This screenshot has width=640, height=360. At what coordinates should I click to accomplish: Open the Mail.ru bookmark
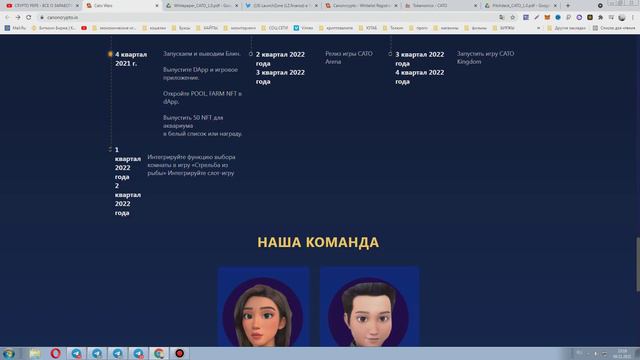point(15,28)
